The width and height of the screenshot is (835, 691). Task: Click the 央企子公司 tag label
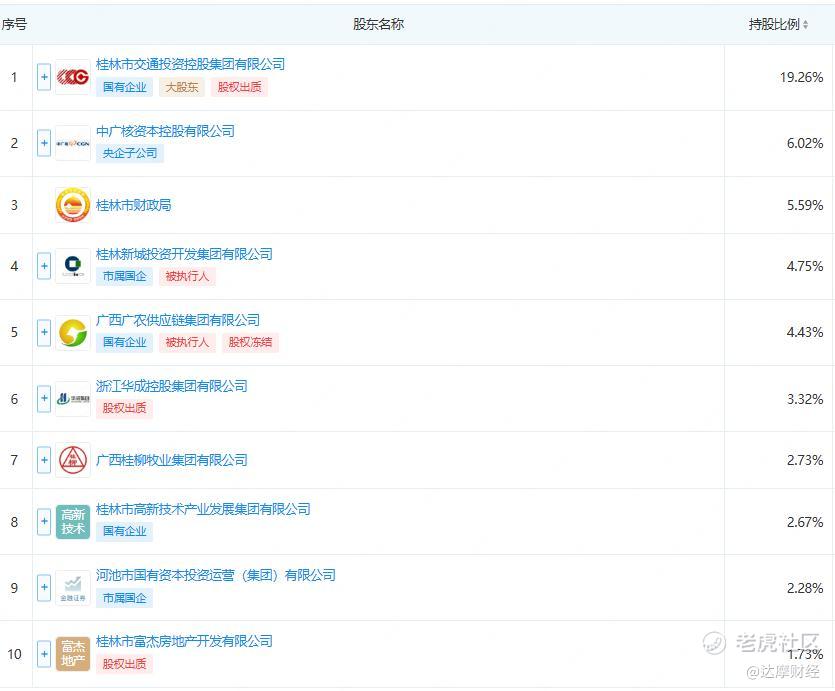pyautogui.click(x=129, y=153)
